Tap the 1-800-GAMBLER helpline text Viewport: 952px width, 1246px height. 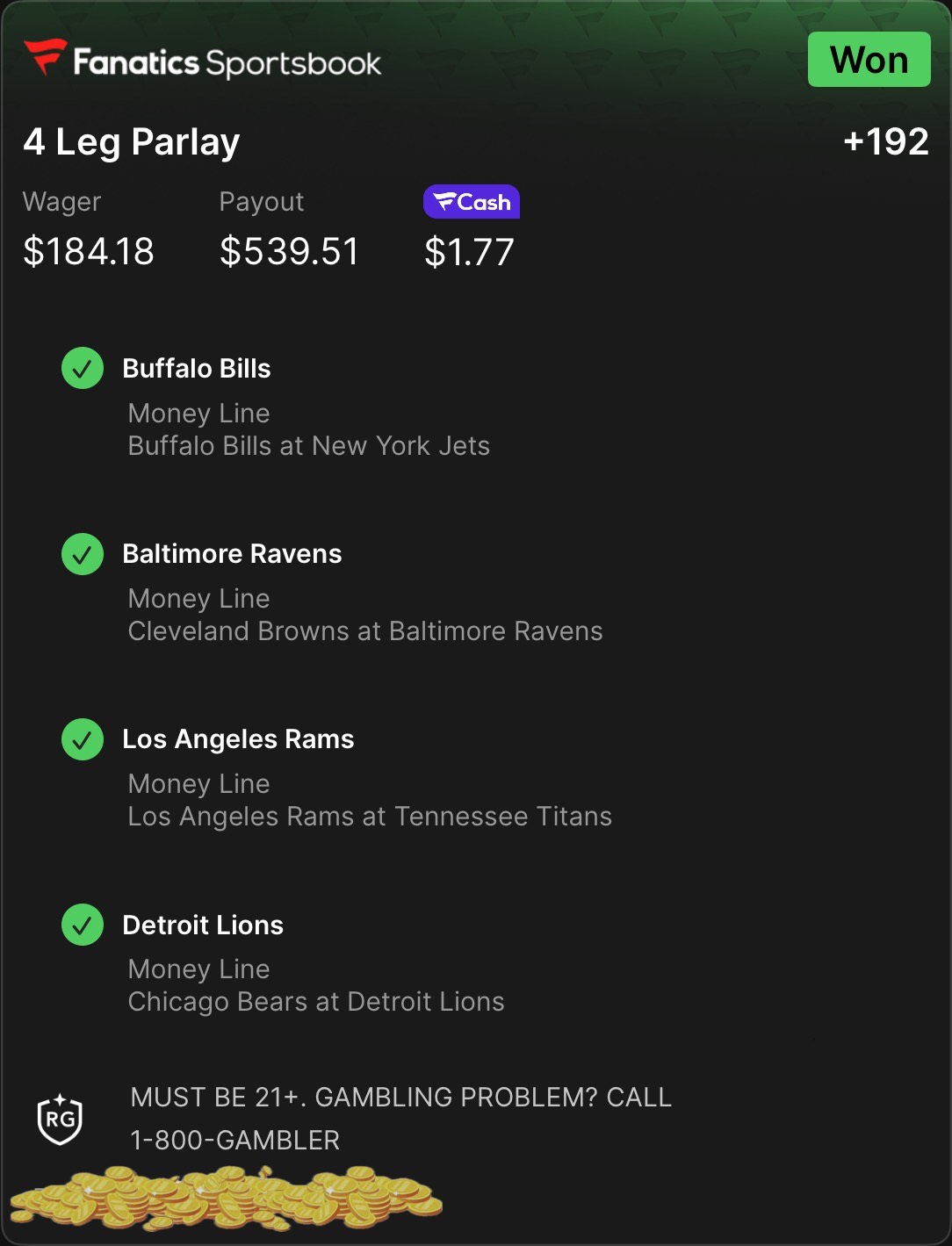click(x=234, y=1140)
